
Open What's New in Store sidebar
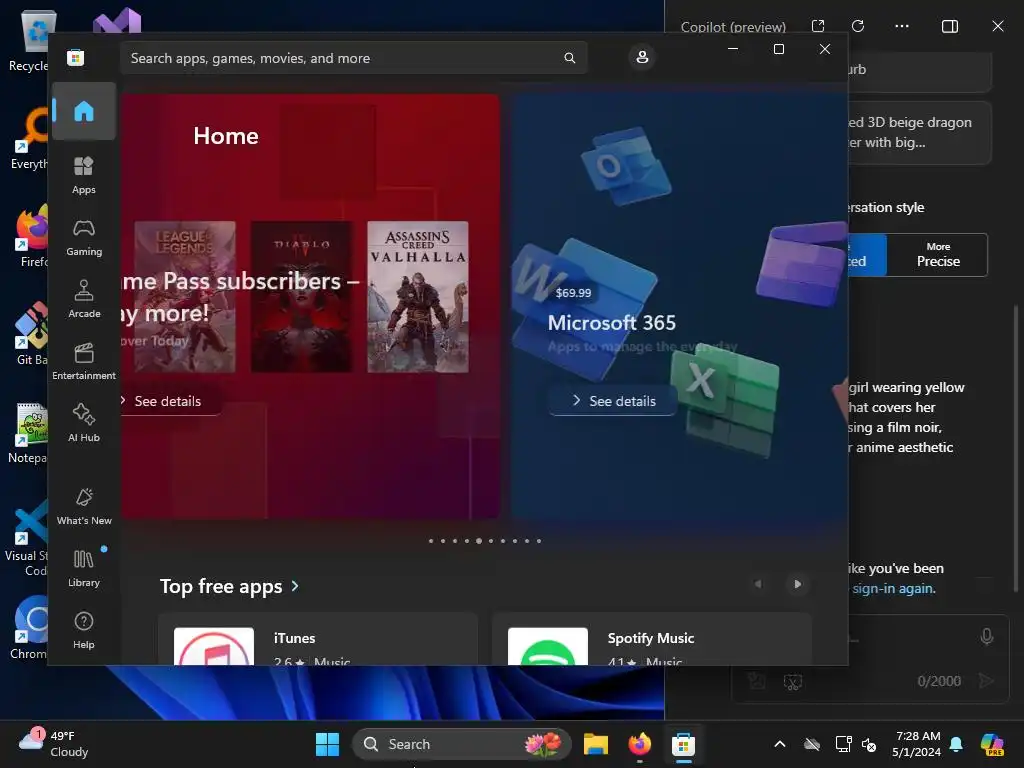pyautogui.click(x=84, y=507)
